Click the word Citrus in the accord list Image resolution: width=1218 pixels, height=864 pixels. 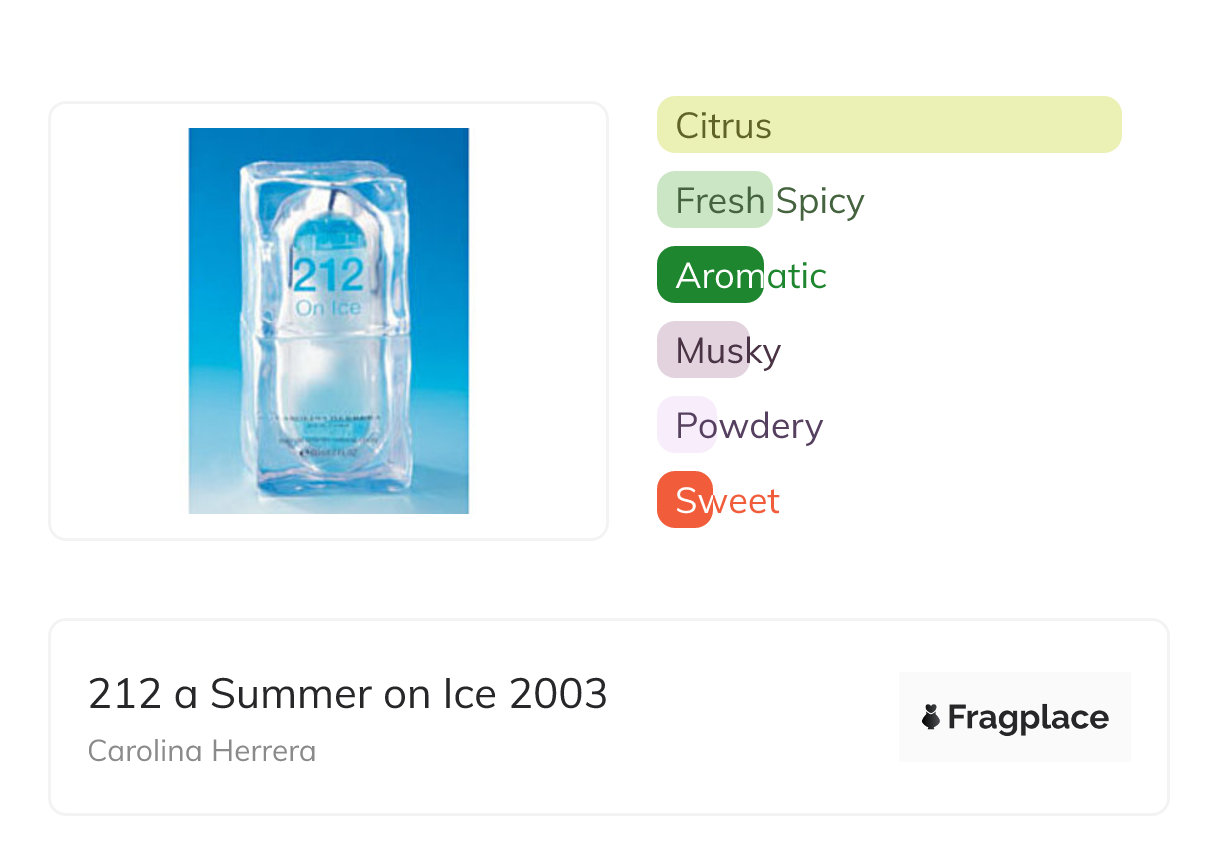pos(723,126)
